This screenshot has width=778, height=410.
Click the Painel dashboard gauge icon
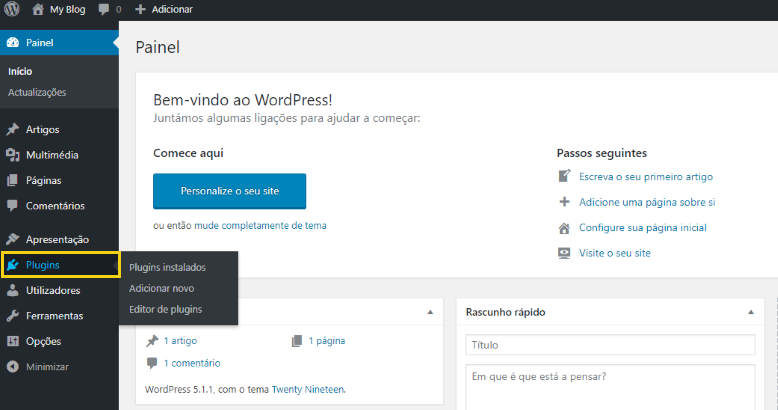[x=13, y=43]
